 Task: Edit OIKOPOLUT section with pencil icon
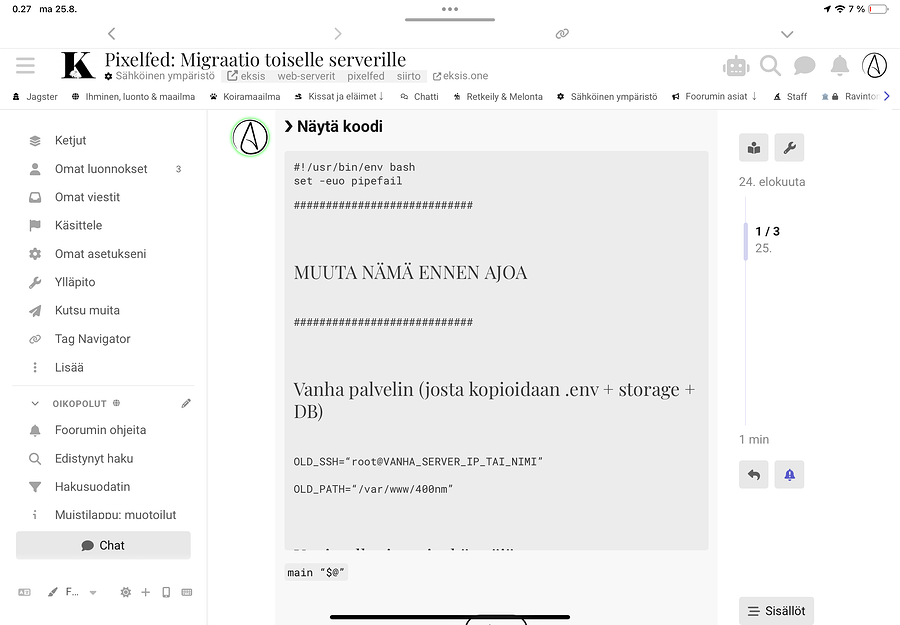click(x=186, y=403)
